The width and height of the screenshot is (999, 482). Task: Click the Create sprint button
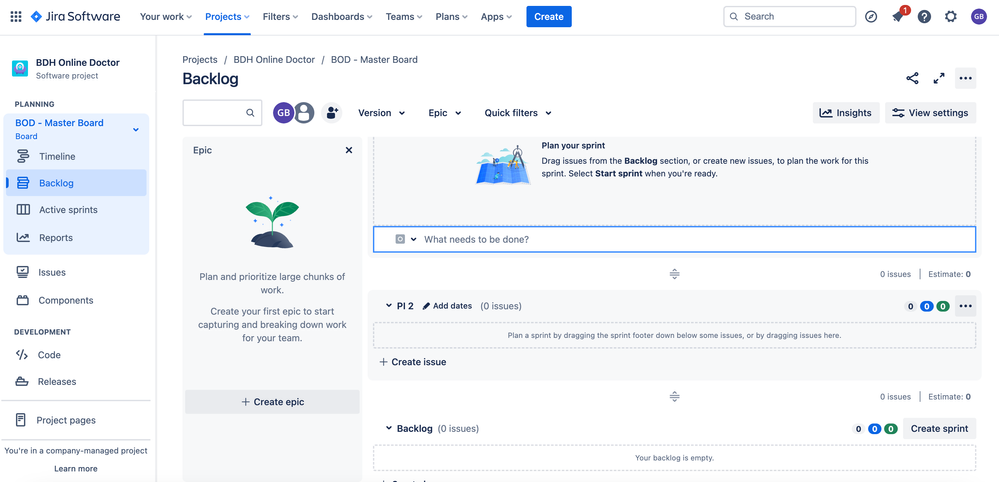pyautogui.click(x=939, y=429)
